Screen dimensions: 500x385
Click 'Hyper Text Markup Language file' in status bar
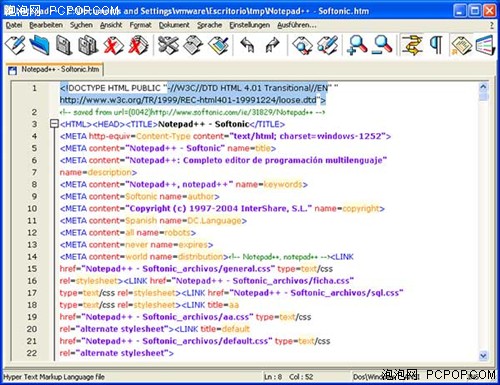pyautogui.click(x=54, y=377)
